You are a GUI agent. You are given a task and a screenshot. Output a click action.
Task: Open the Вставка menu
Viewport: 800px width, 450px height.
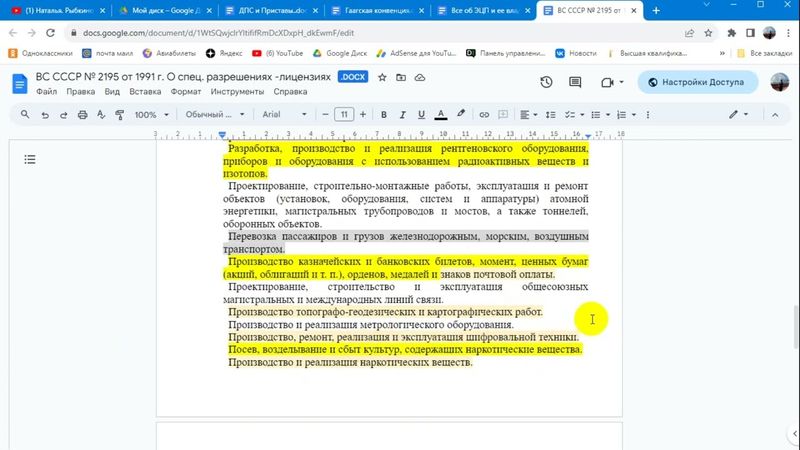(145, 92)
